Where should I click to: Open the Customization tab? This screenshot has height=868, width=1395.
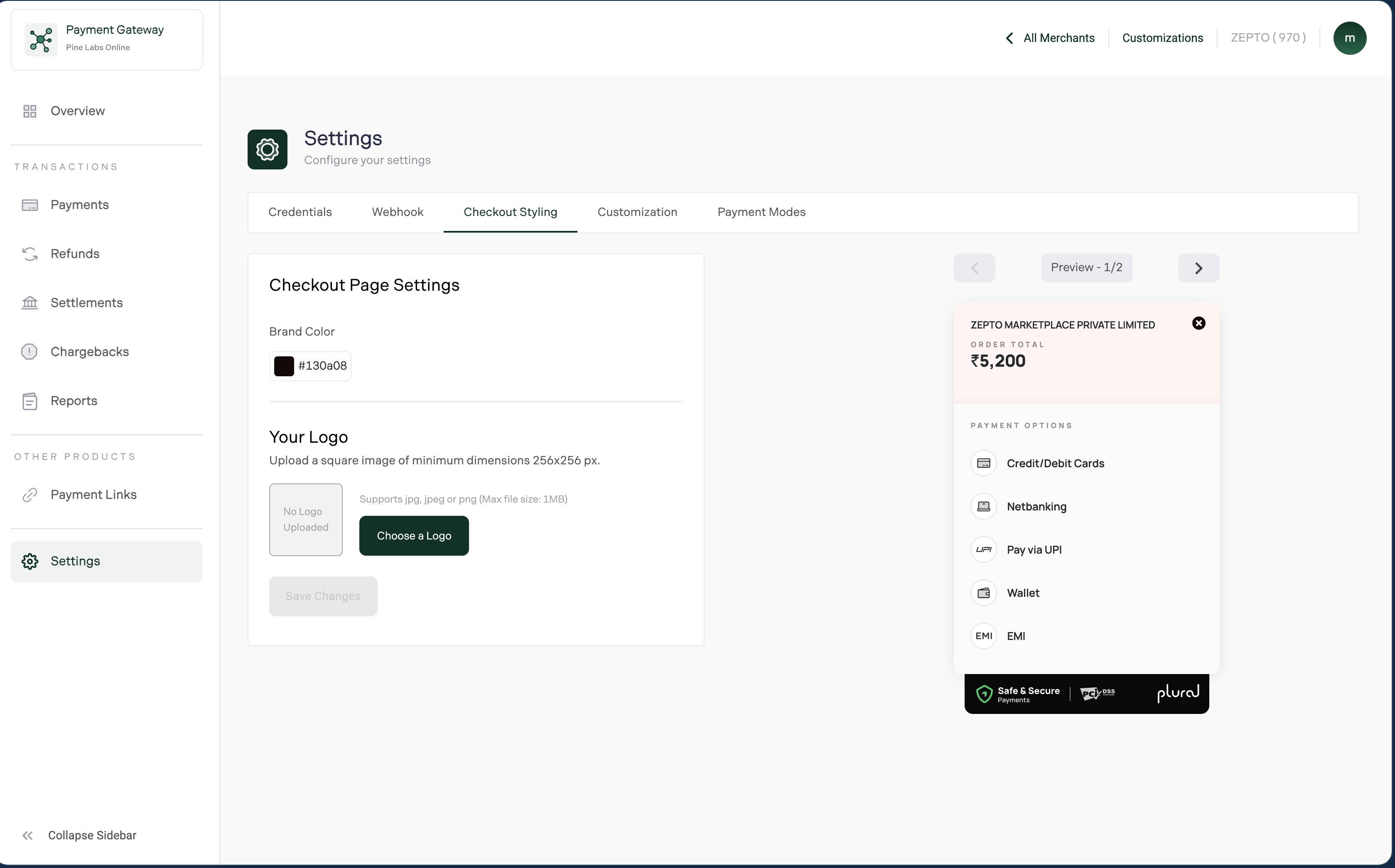click(x=637, y=212)
